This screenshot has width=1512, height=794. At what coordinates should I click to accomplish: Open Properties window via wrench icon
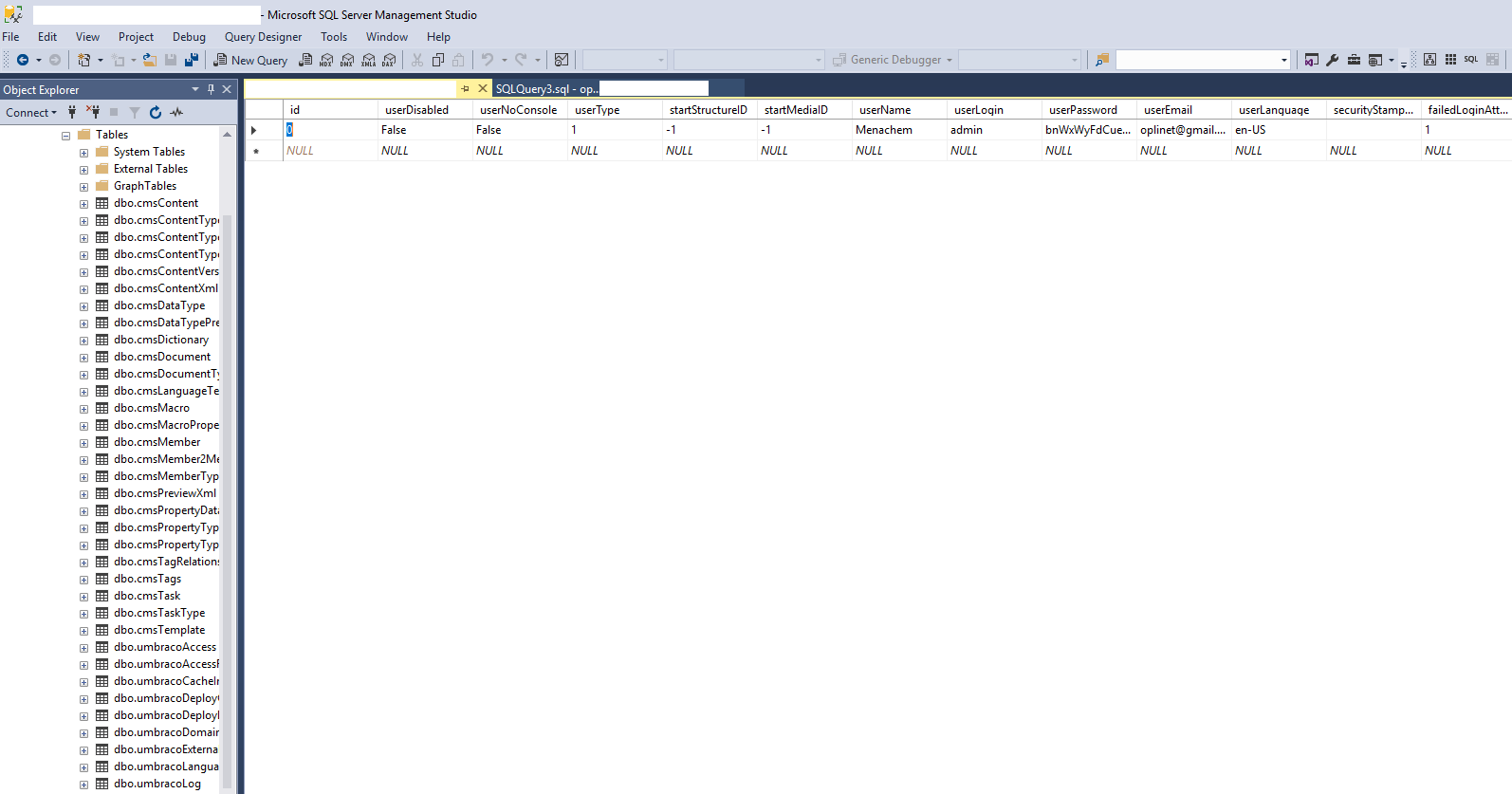pyautogui.click(x=1332, y=60)
